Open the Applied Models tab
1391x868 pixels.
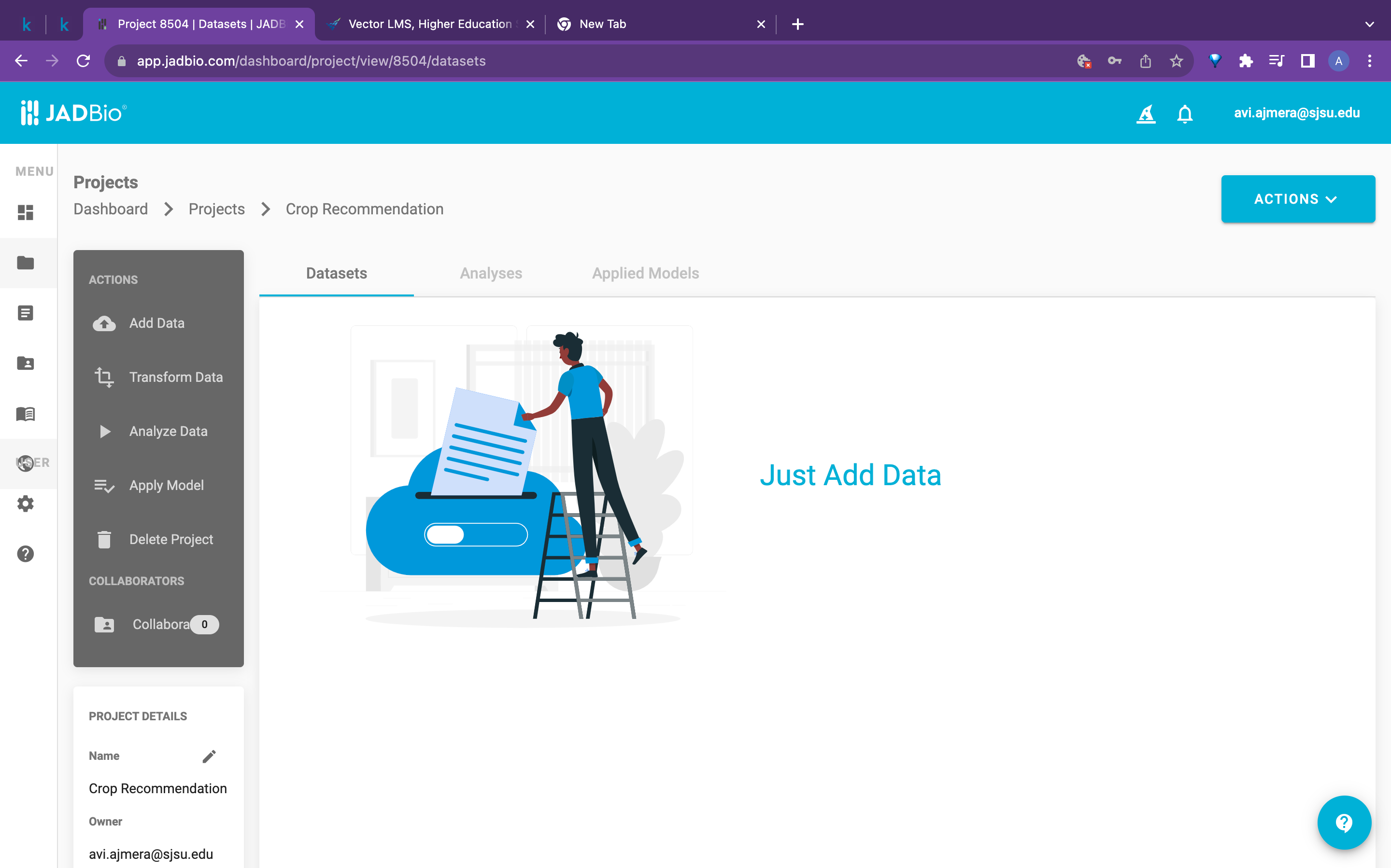click(x=645, y=274)
